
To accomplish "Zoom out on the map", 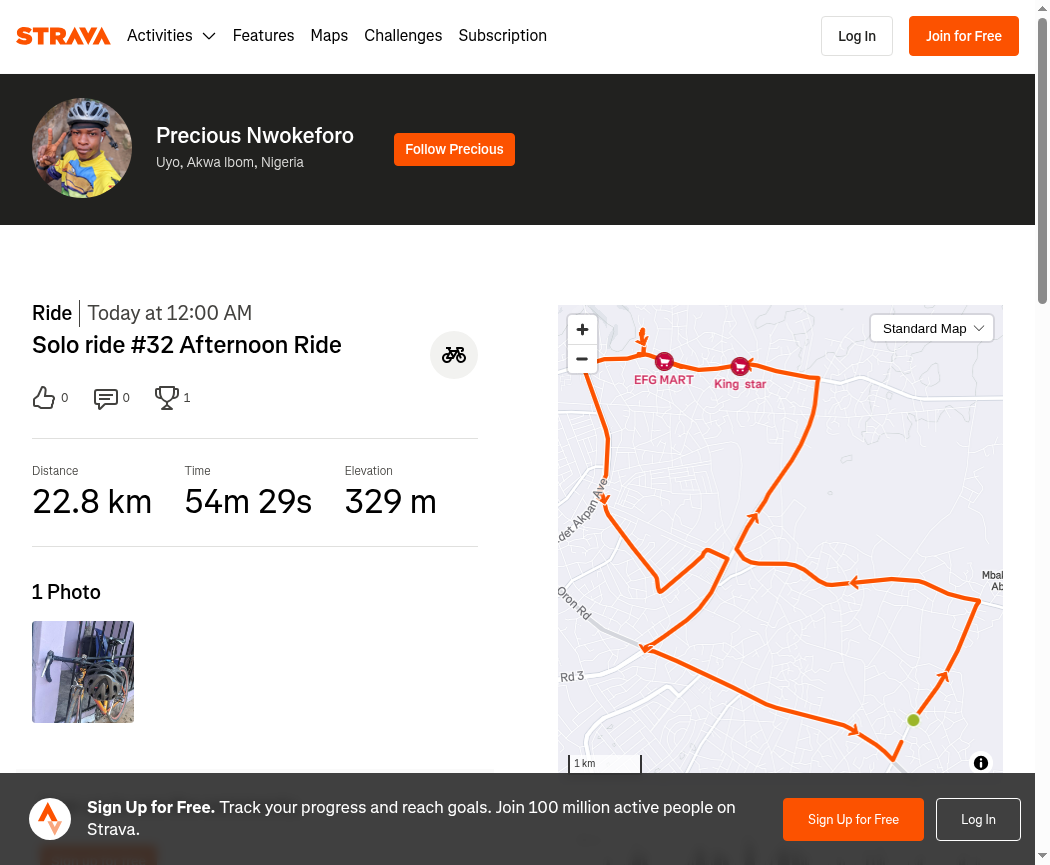I will [582, 359].
